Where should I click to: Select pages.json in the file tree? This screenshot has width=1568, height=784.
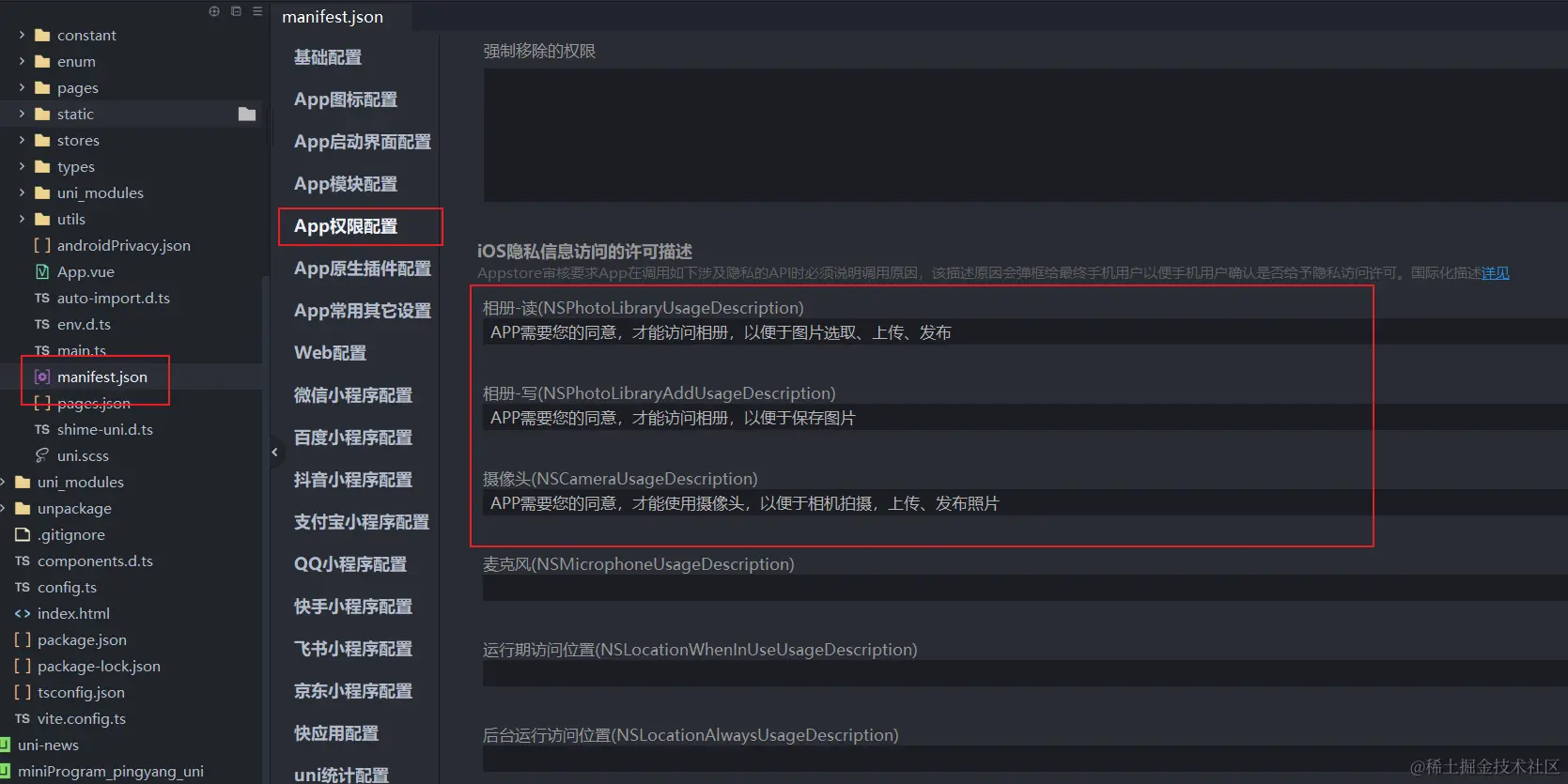pos(94,403)
